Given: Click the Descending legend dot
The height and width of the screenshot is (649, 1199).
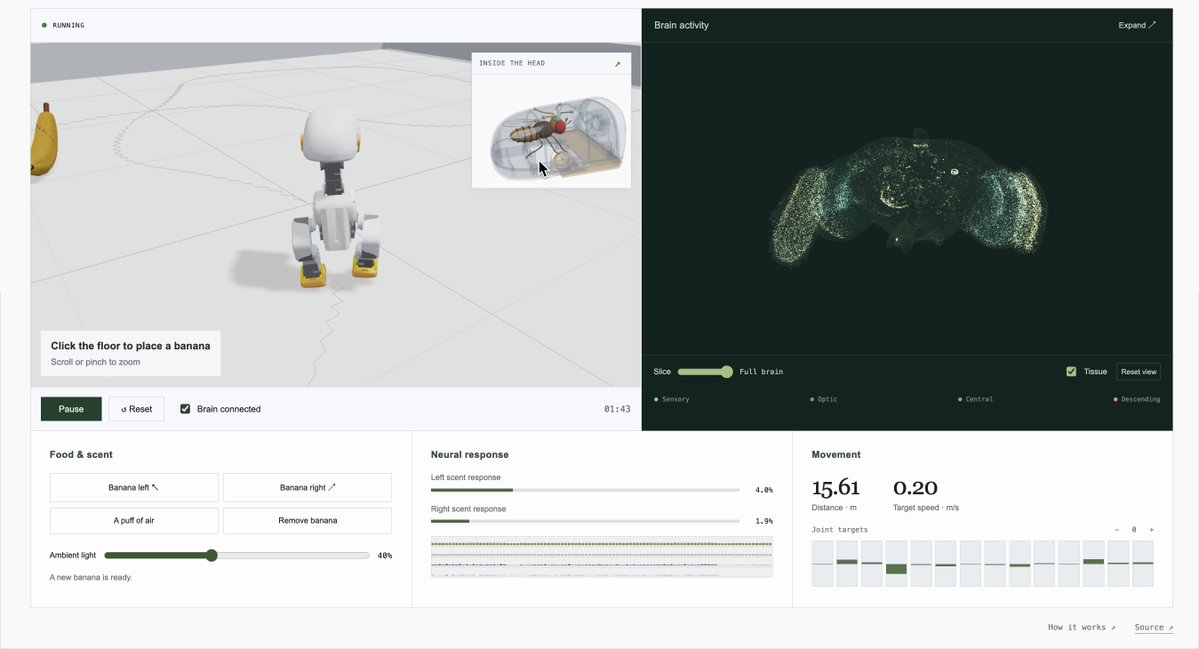Looking at the screenshot, I should click(x=1116, y=399).
